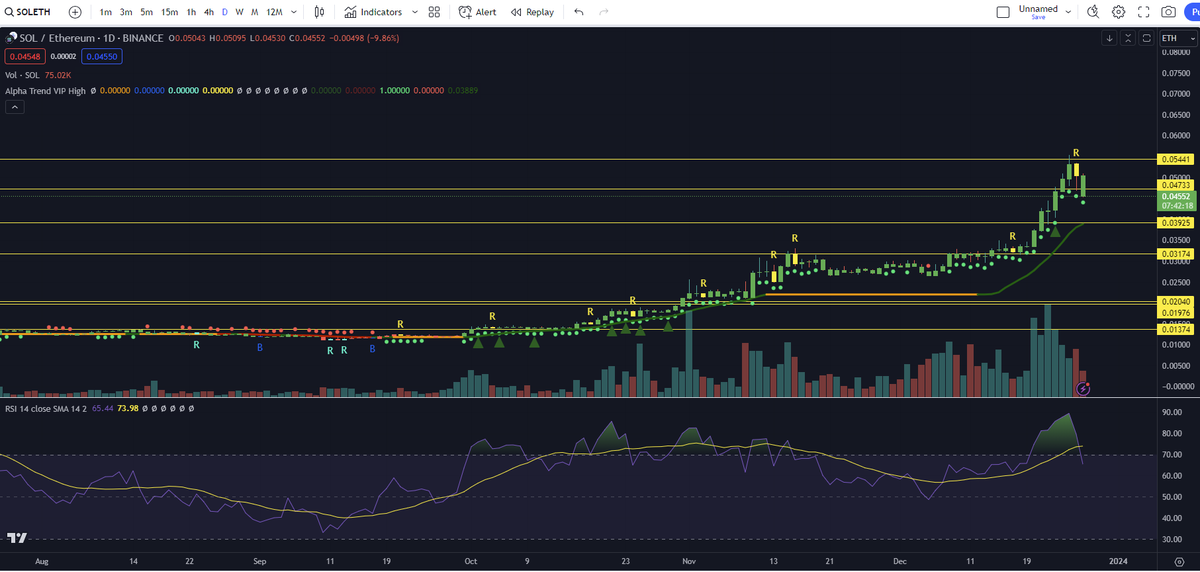Select the Vol · SOL indicator legend
Image resolution: width=1200 pixels, height=572 pixels.
pyautogui.click(x=22, y=74)
